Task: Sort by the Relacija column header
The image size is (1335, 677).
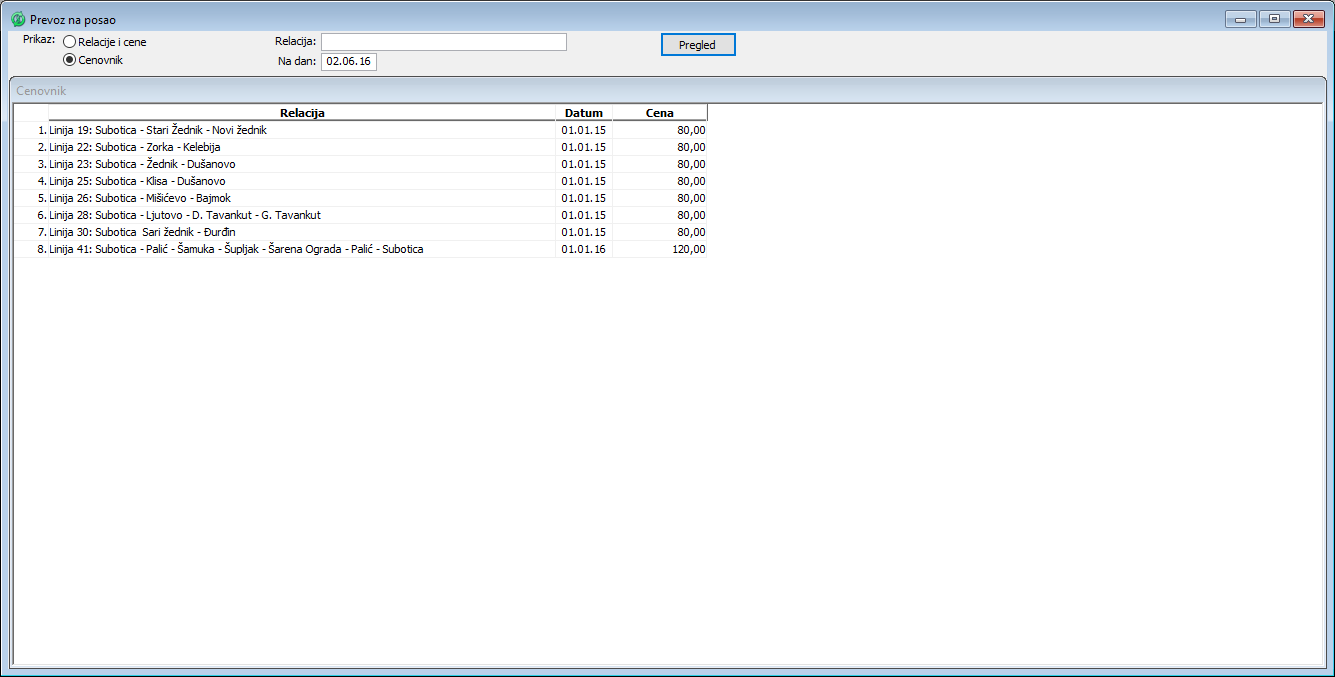Action: (302, 113)
